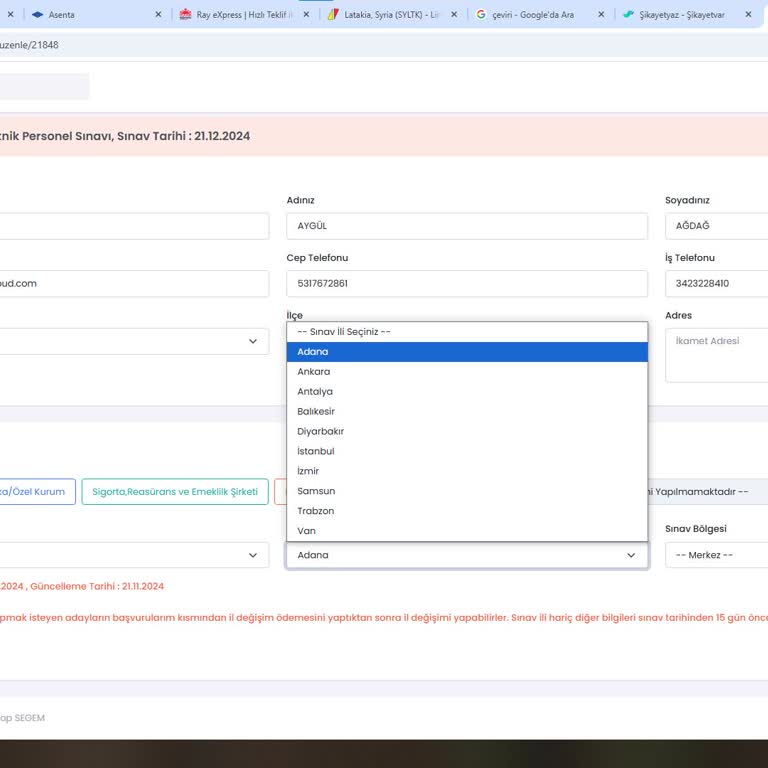Click the Adres İkamet Adresi text area
Image resolution: width=768 pixels, height=768 pixels.
[716, 355]
